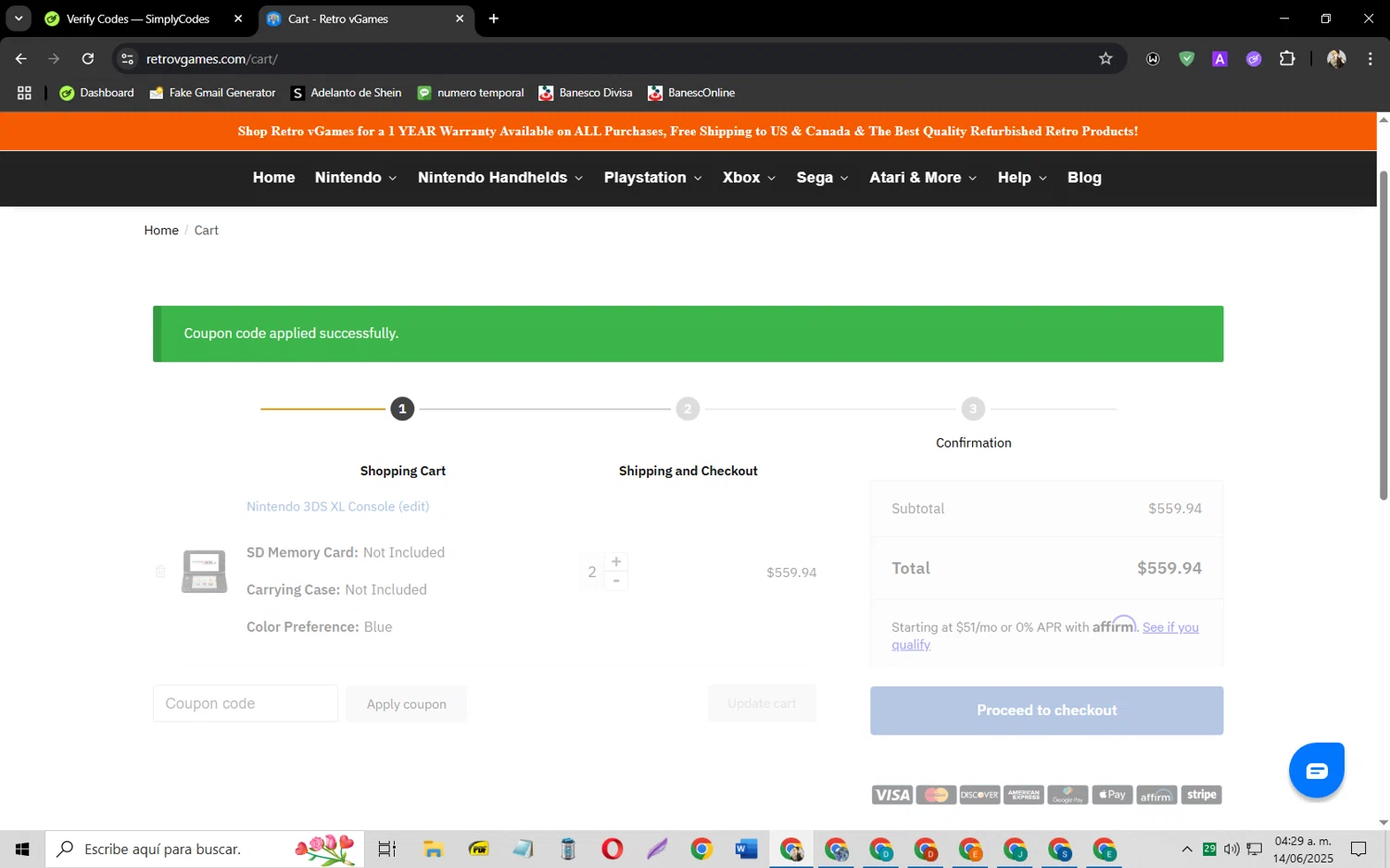
Task: Open Task View in the taskbar
Action: coord(386,849)
